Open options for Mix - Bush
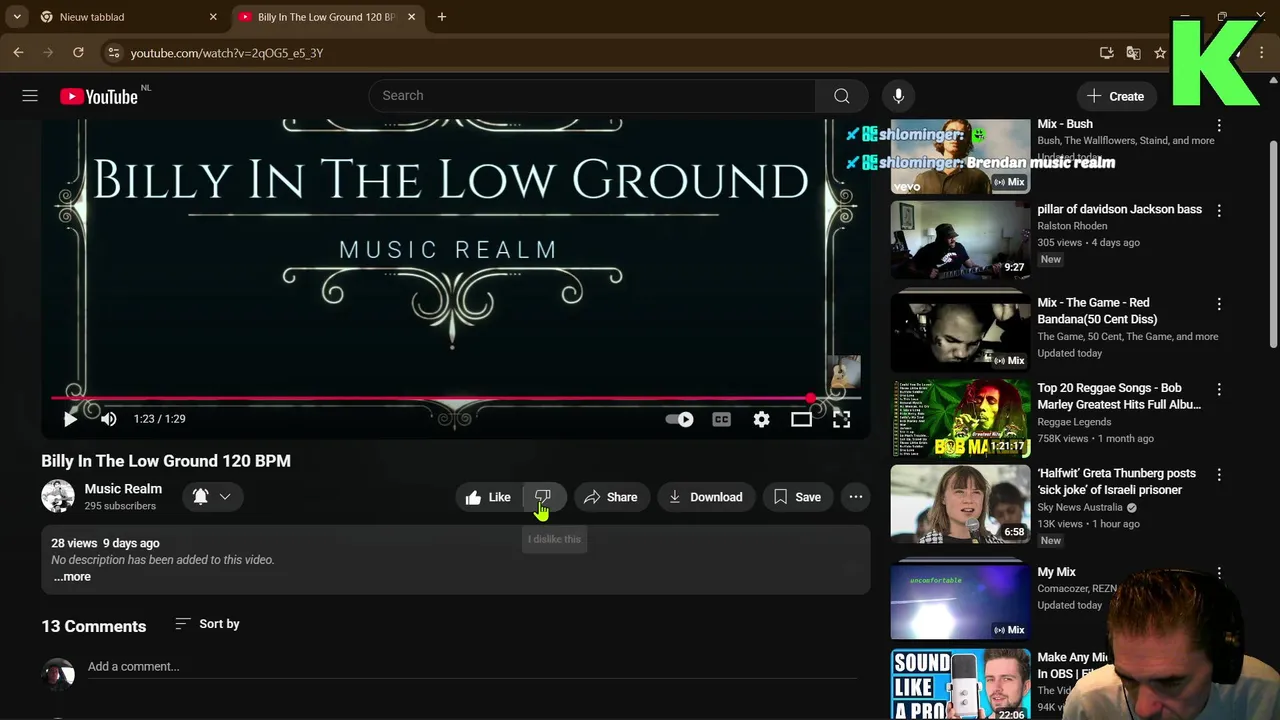The height and width of the screenshot is (720, 1280). [1219, 125]
